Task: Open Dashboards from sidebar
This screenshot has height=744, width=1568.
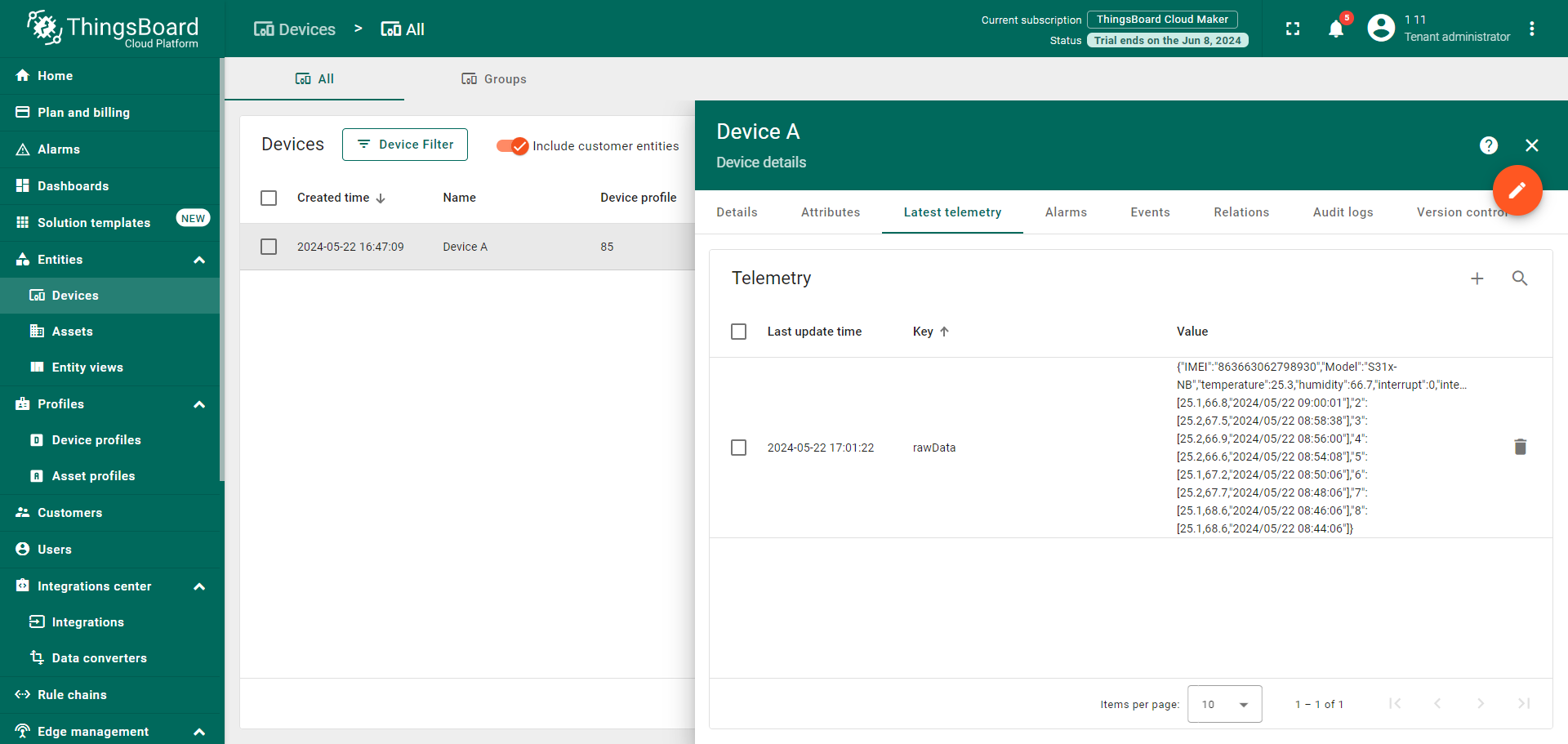Action: point(110,186)
